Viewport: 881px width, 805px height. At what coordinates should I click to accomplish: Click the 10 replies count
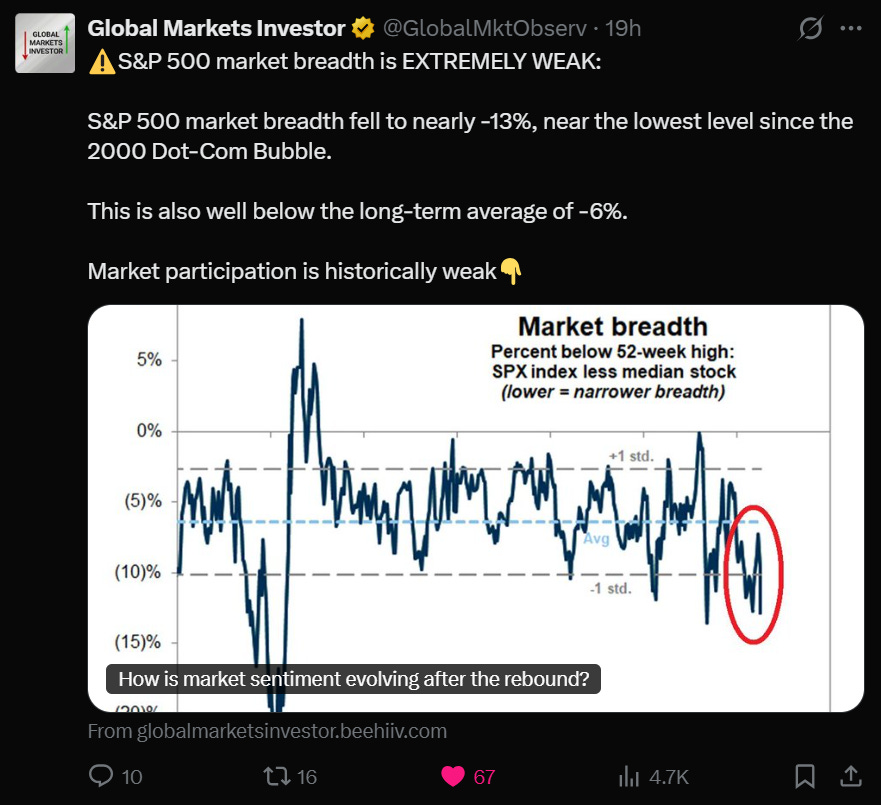coord(132,777)
